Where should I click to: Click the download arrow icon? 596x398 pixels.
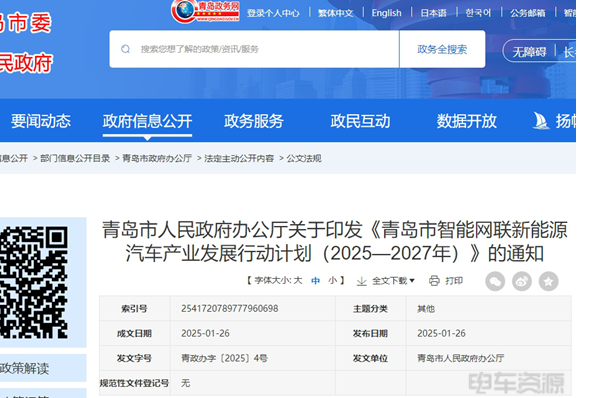[361, 281]
